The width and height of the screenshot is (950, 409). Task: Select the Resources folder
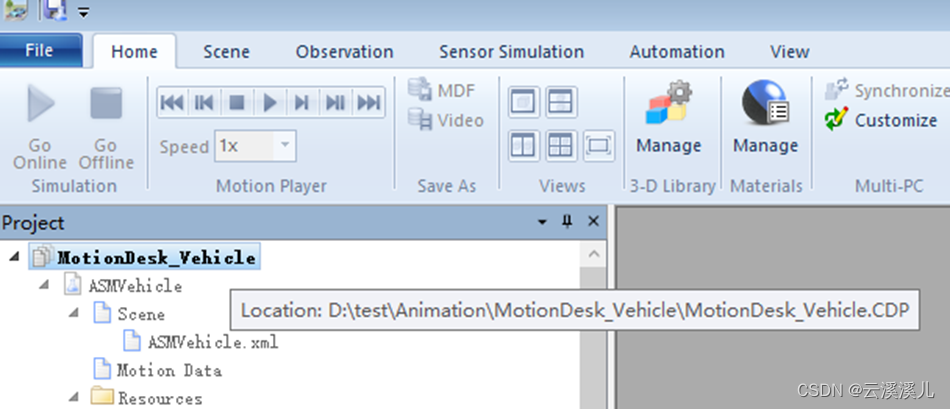(x=147, y=398)
